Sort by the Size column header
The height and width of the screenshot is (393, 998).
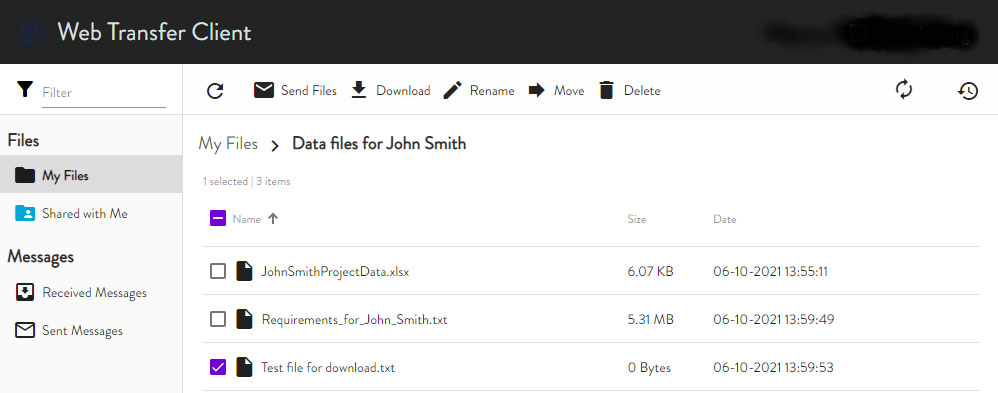pos(636,219)
